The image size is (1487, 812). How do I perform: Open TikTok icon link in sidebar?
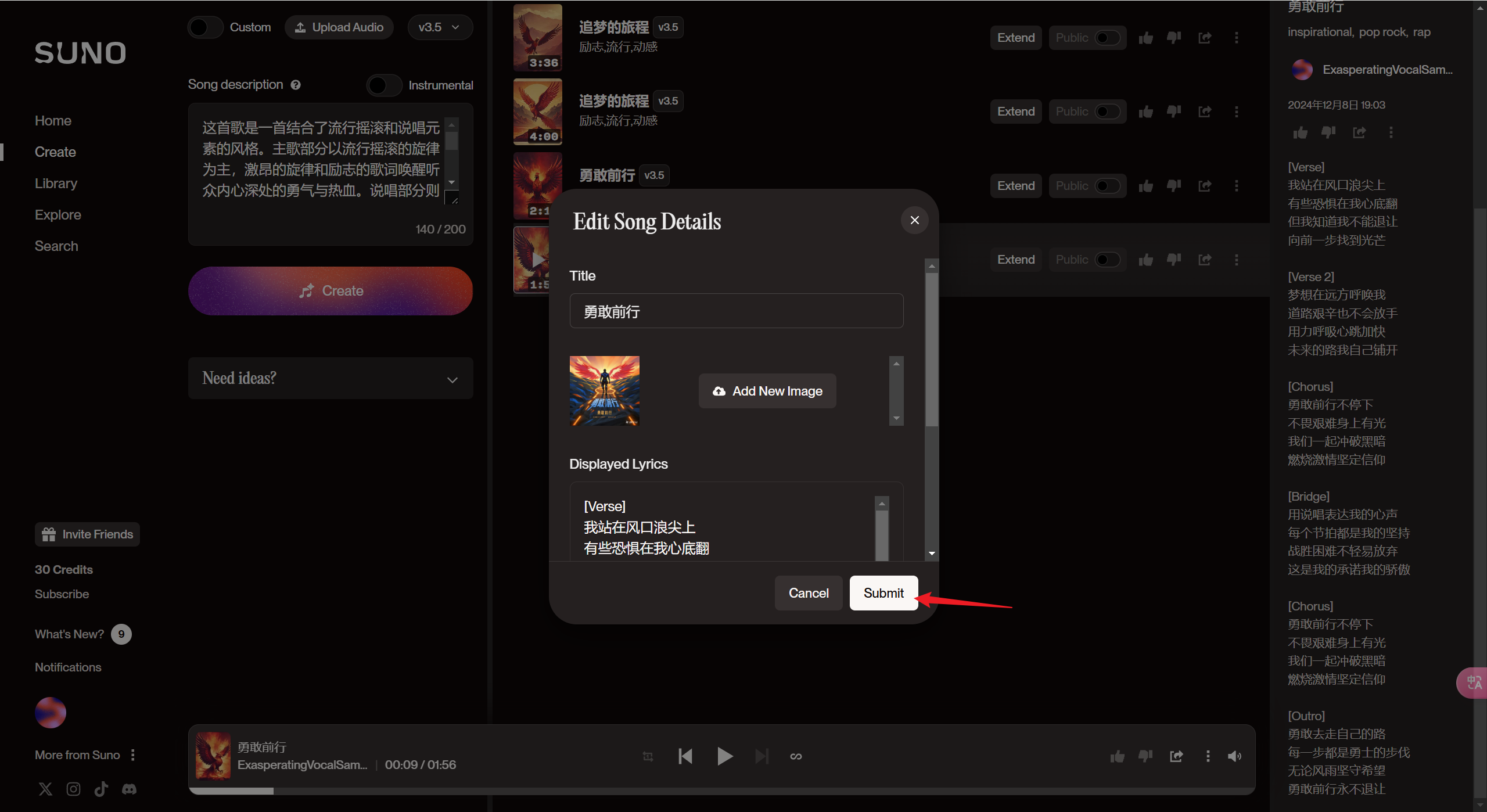tap(101, 789)
